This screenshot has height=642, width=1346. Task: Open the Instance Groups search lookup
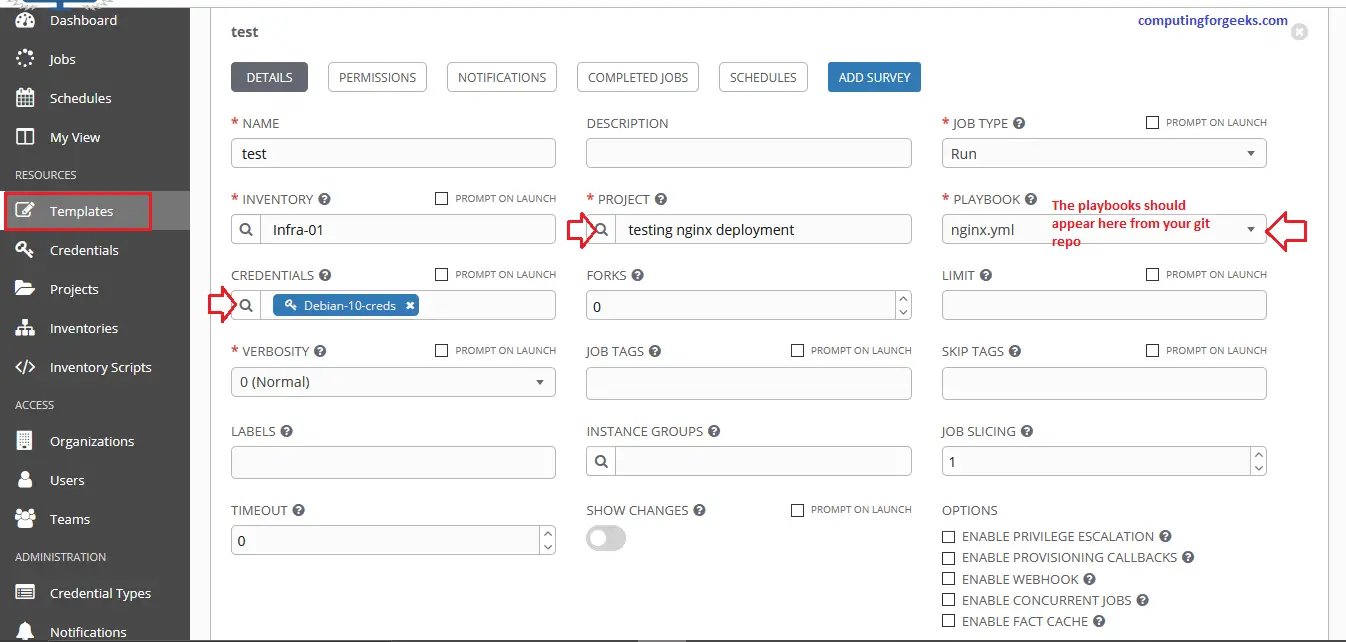(x=601, y=461)
